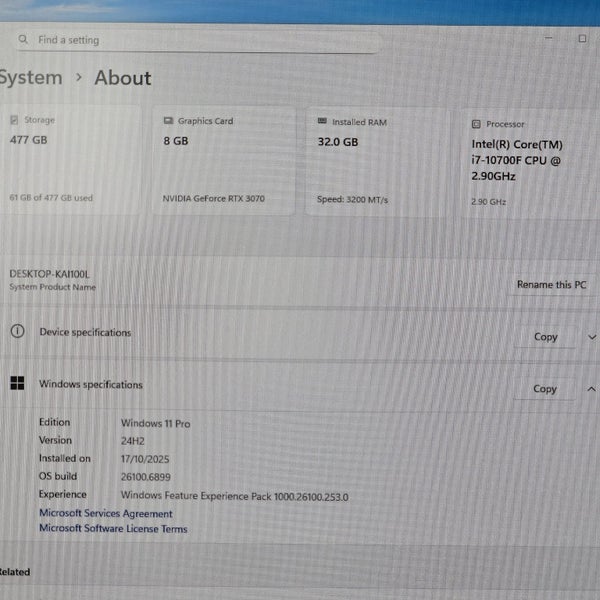Viewport: 600px width, 600px height.
Task: Click the Windows logo icon
Action: pos(17,384)
